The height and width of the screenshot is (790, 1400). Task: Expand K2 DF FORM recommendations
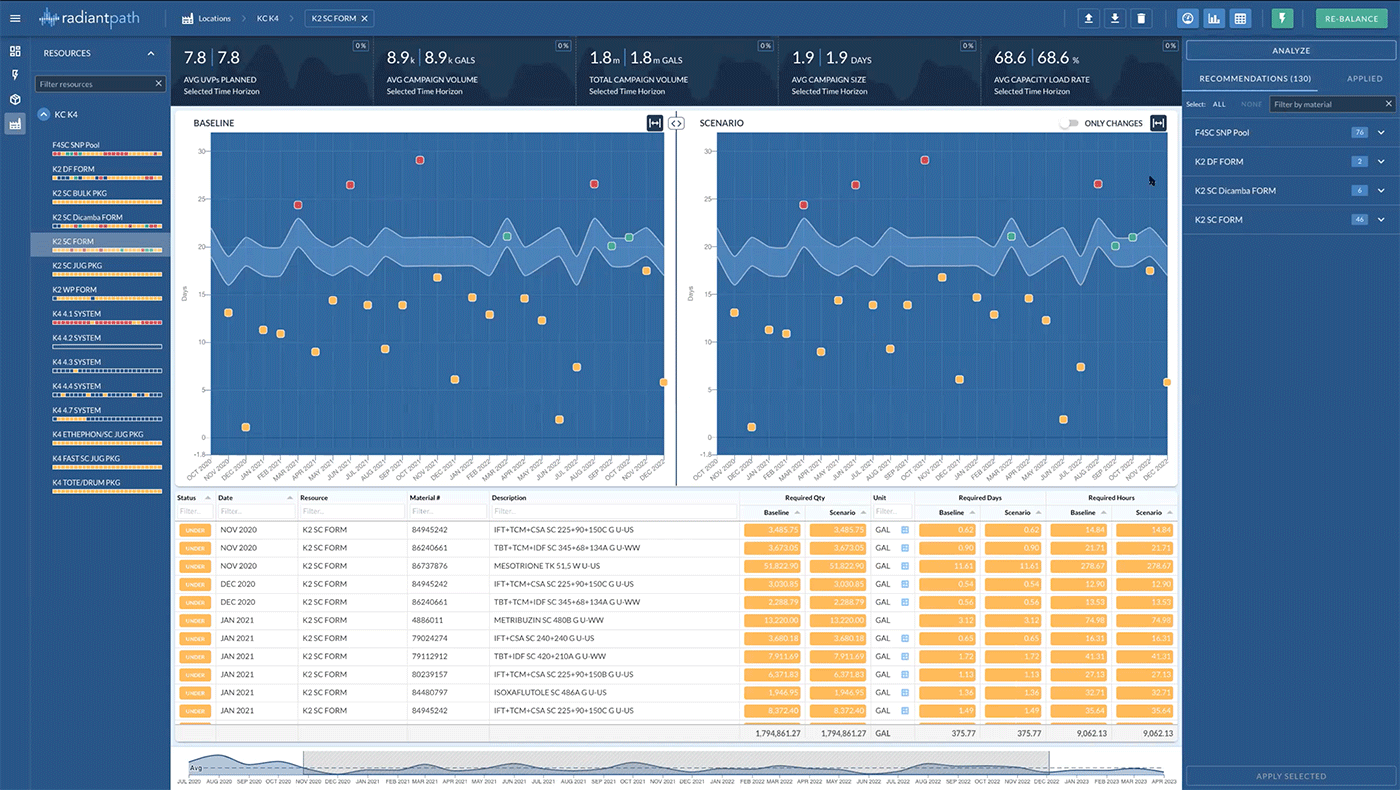pos(1381,161)
